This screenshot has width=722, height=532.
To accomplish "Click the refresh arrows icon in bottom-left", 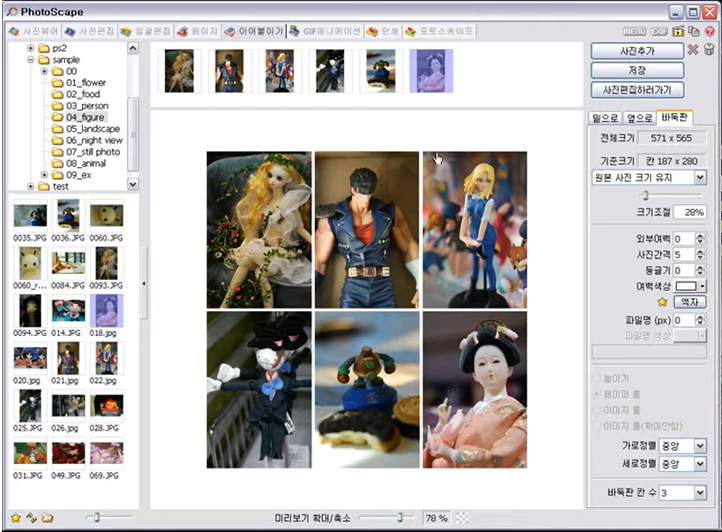I will click(31, 518).
